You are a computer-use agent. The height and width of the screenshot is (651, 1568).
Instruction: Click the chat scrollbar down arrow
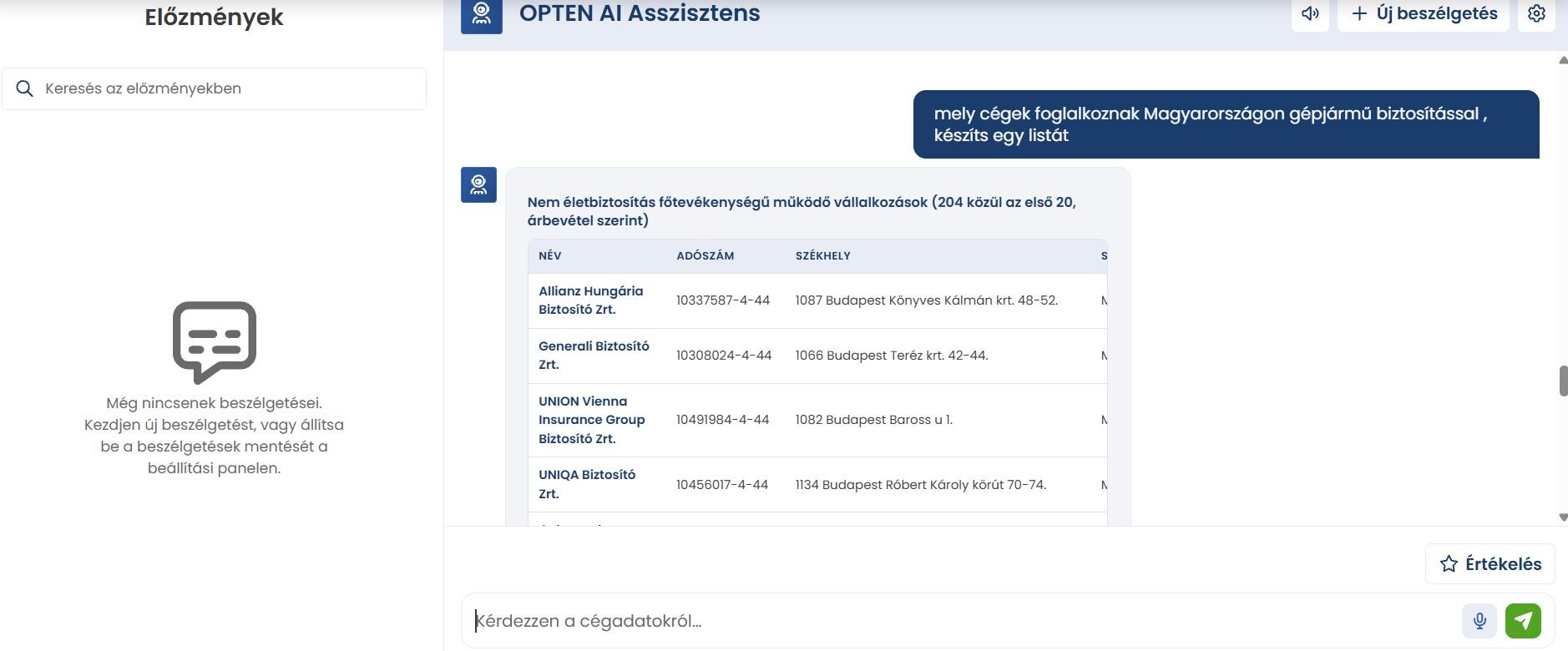coord(1563,517)
